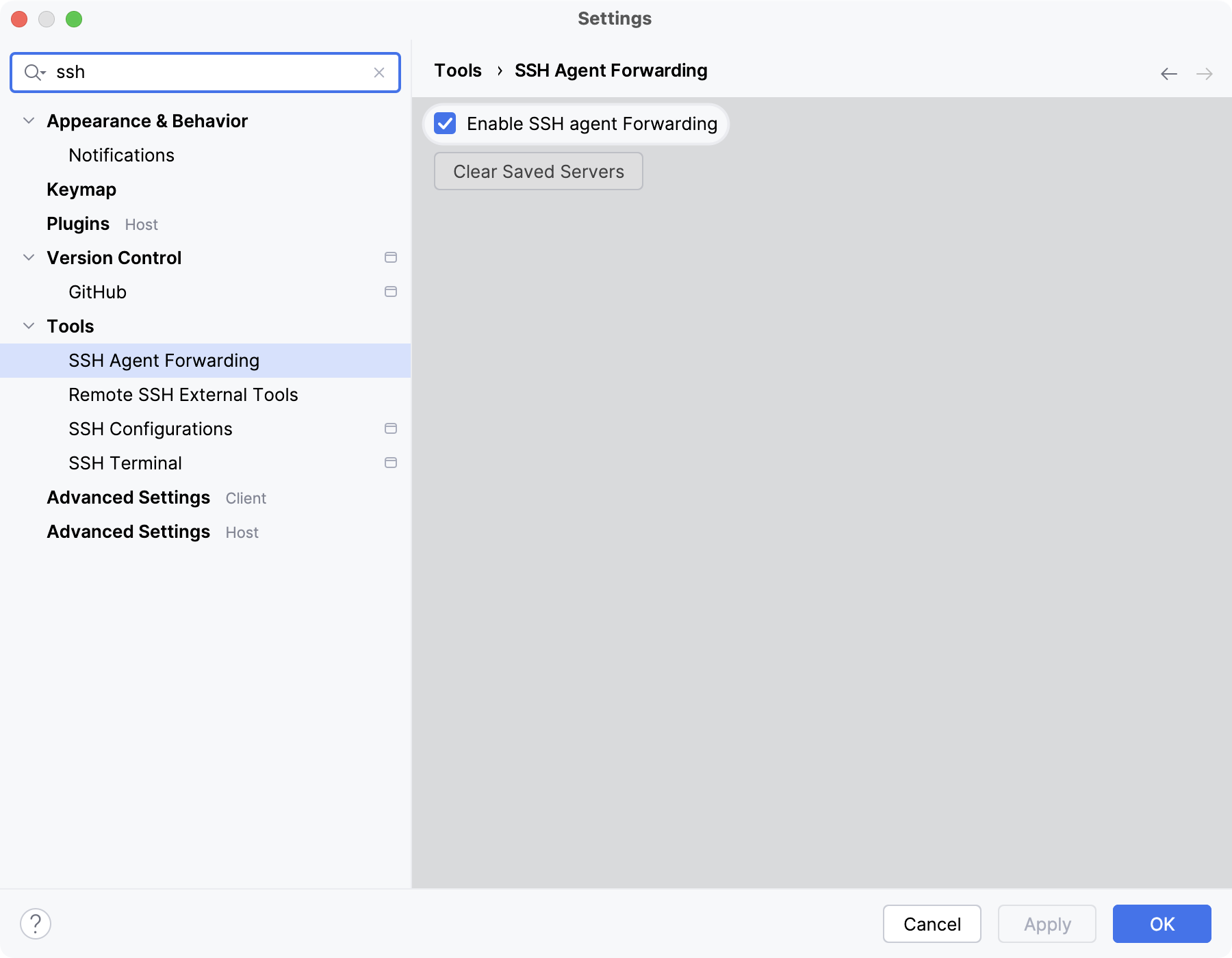This screenshot has width=1232, height=958.
Task: Disable Enable SSH agent Forwarding
Action: 446,124
